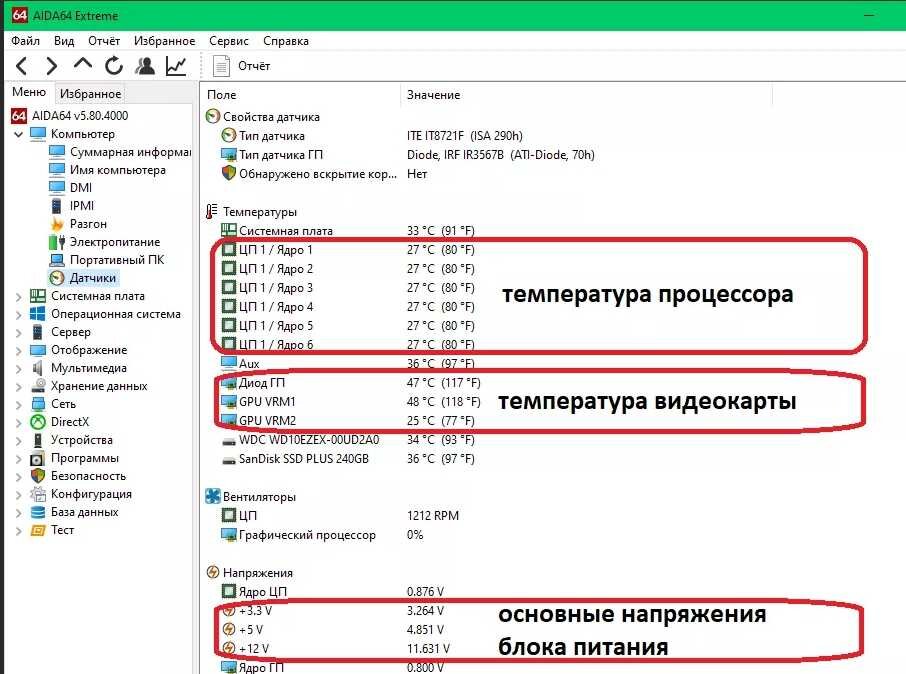Click the Сеть network icon
The width and height of the screenshot is (906, 674).
tap(38, 403)
